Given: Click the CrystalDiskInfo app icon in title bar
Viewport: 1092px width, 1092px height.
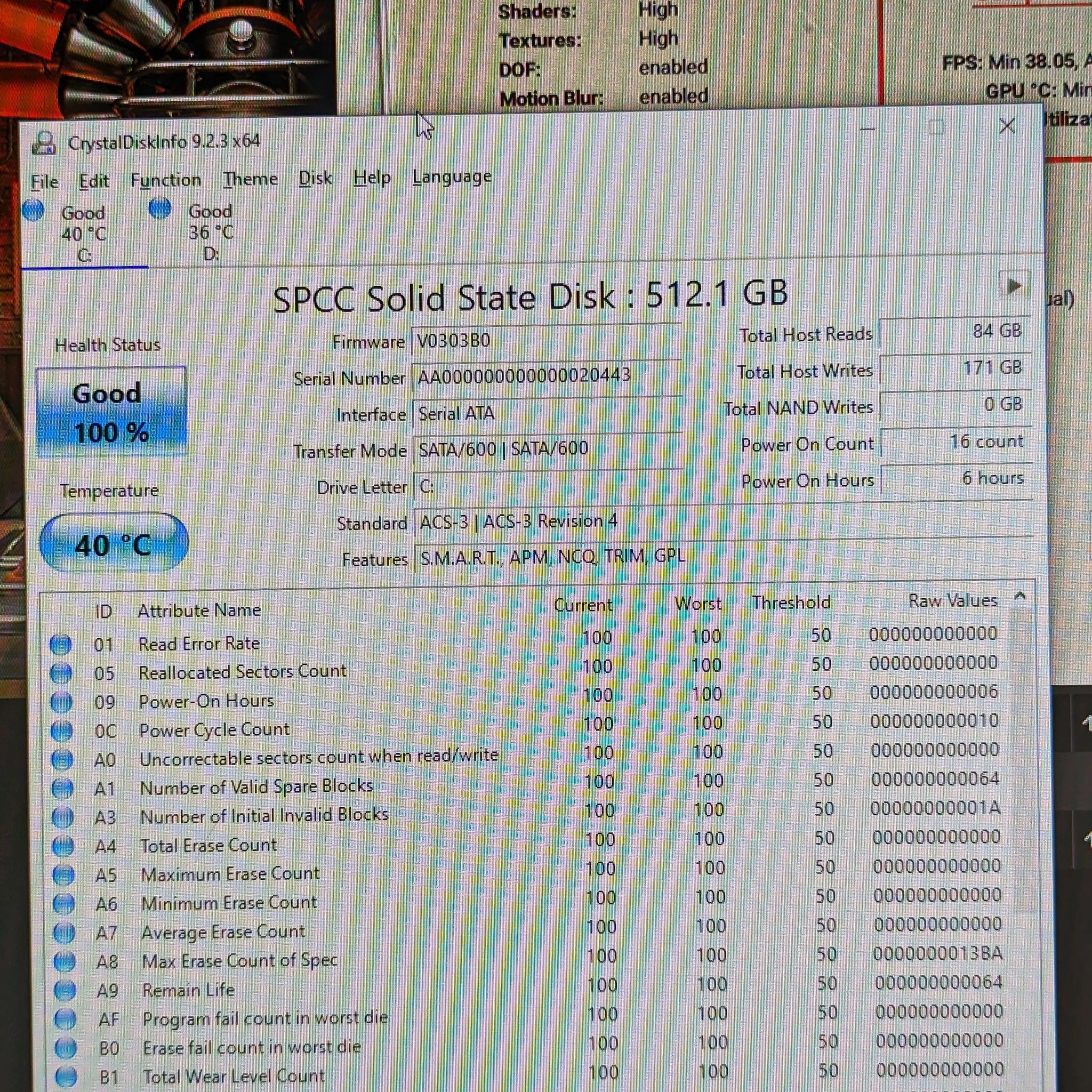Looking at the screenshot, I should pyautogui.click(x=44, y=142).
